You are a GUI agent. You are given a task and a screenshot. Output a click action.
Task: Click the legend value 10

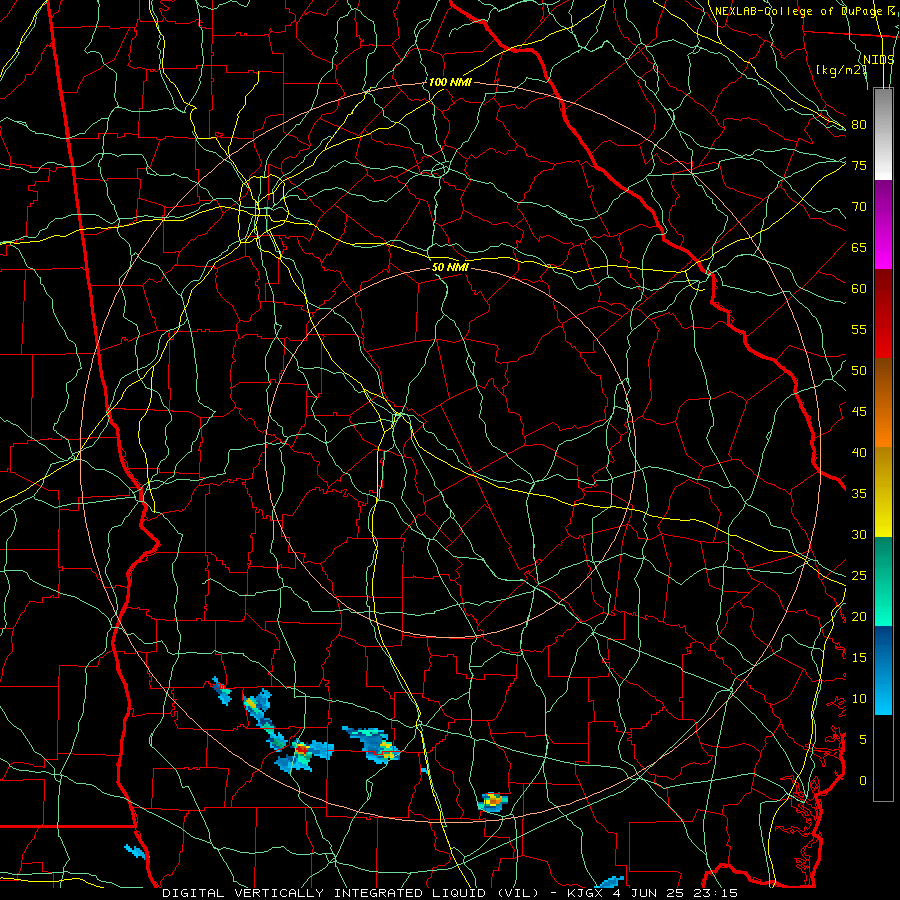point(859,699)
